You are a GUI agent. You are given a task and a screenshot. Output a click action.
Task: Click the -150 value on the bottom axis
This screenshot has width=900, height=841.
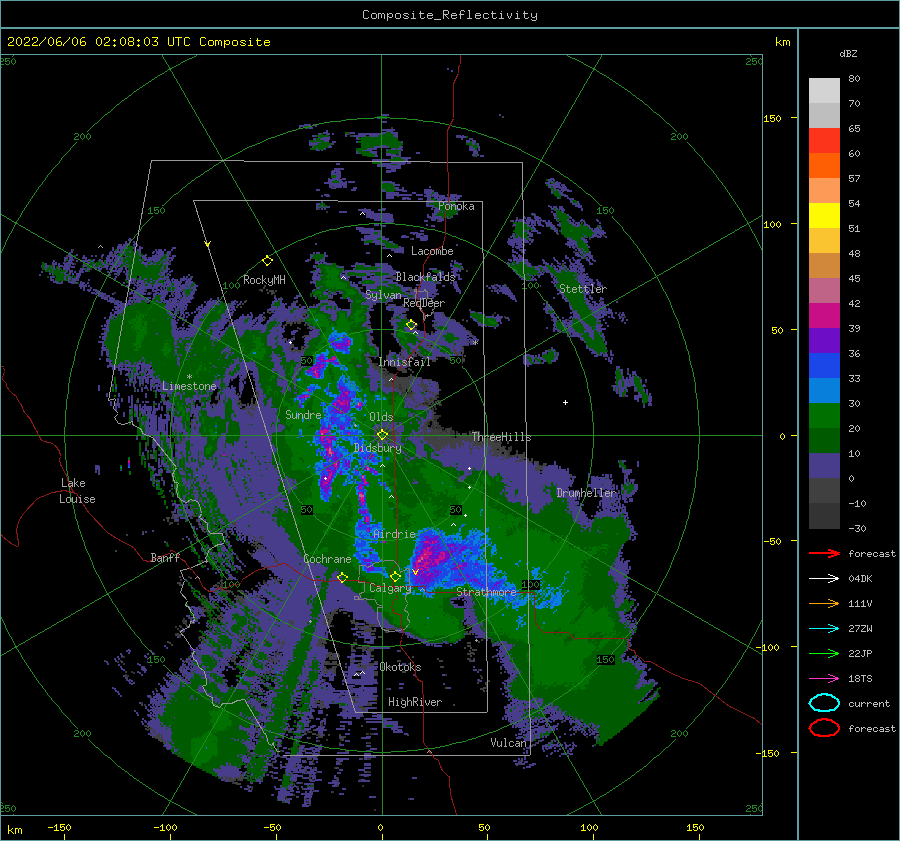[59, 827]
